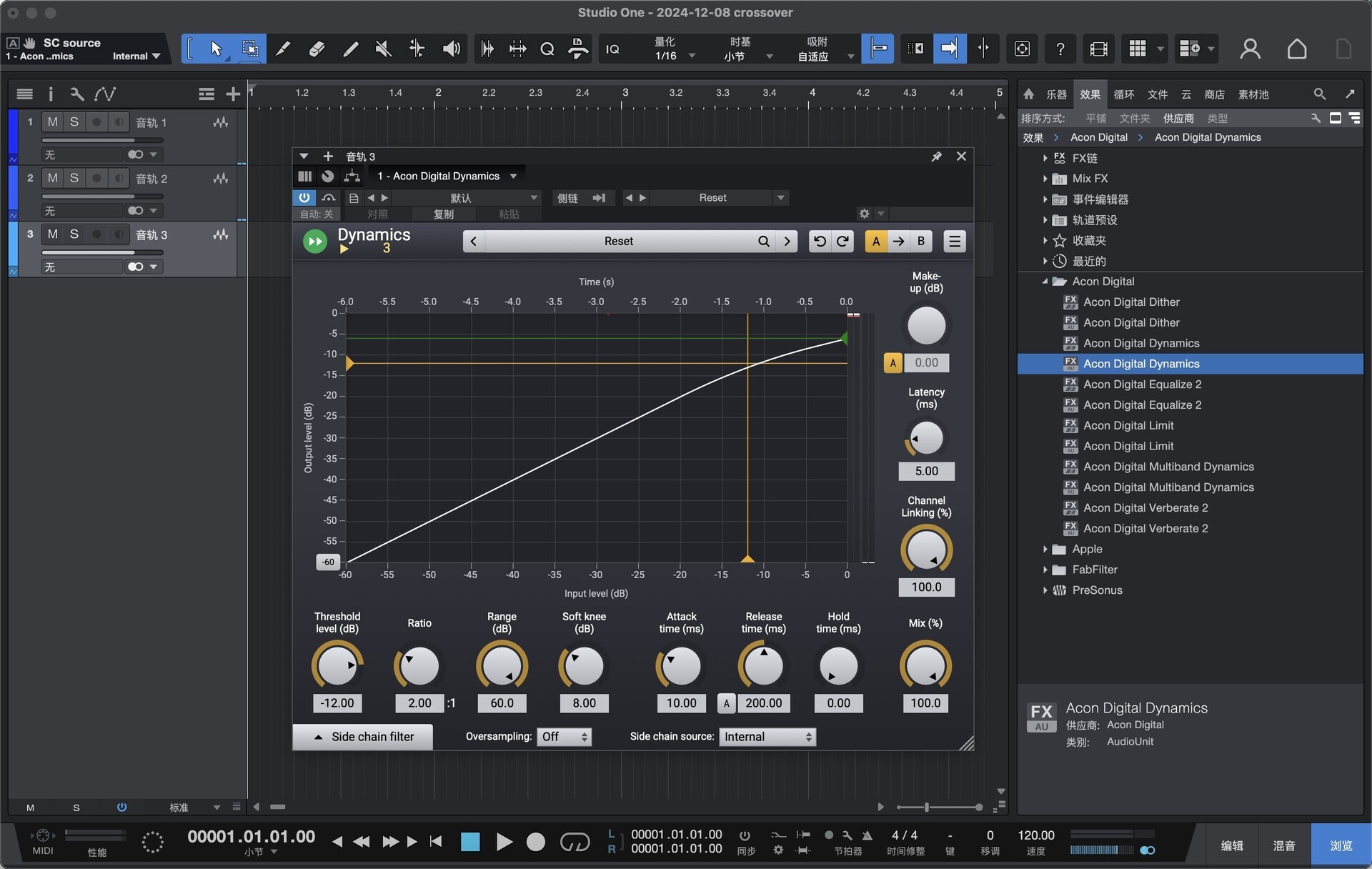Mute track 音轨 1

point(52,122)
